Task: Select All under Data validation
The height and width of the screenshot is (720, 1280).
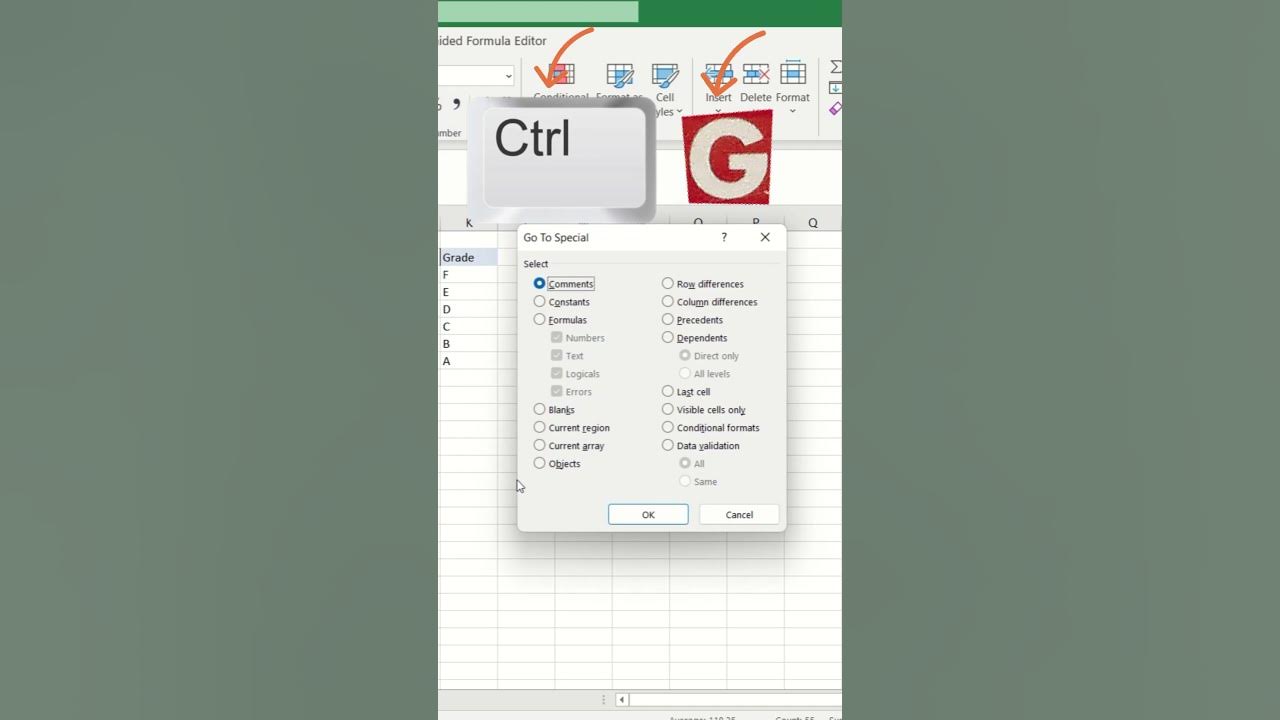Action: coord(685,464)
